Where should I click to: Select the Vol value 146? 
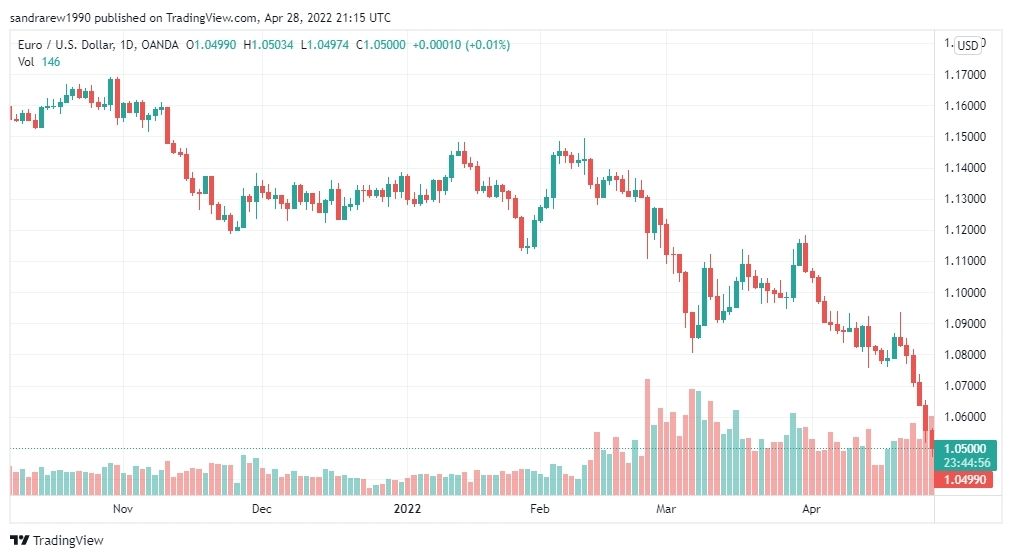coord(51,62)
